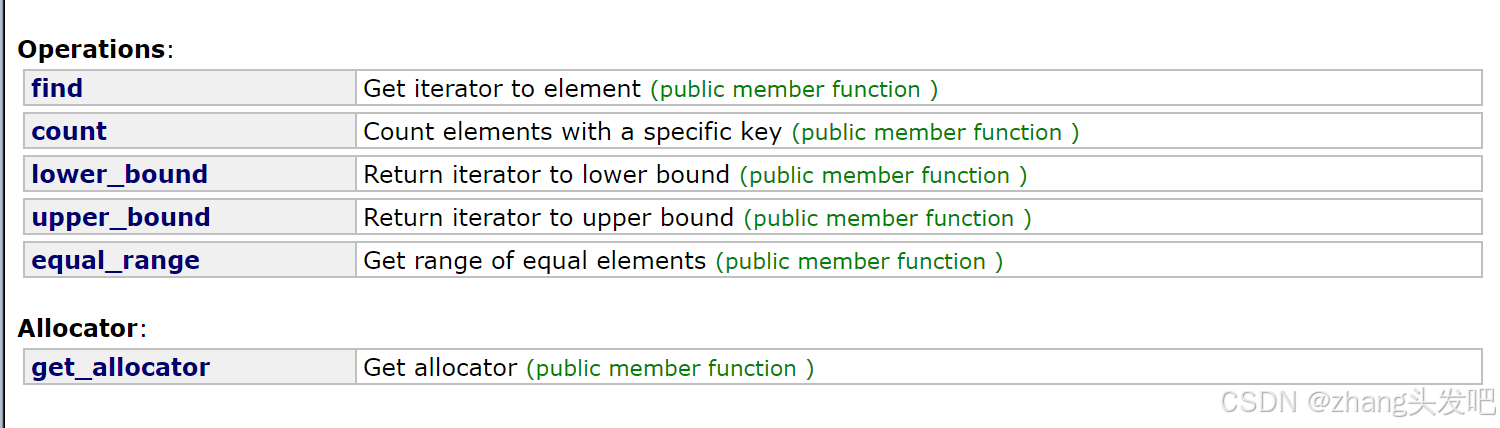
Task: Click green 'public member function' label in get_allocator row
Action: [x=670, y=368]
